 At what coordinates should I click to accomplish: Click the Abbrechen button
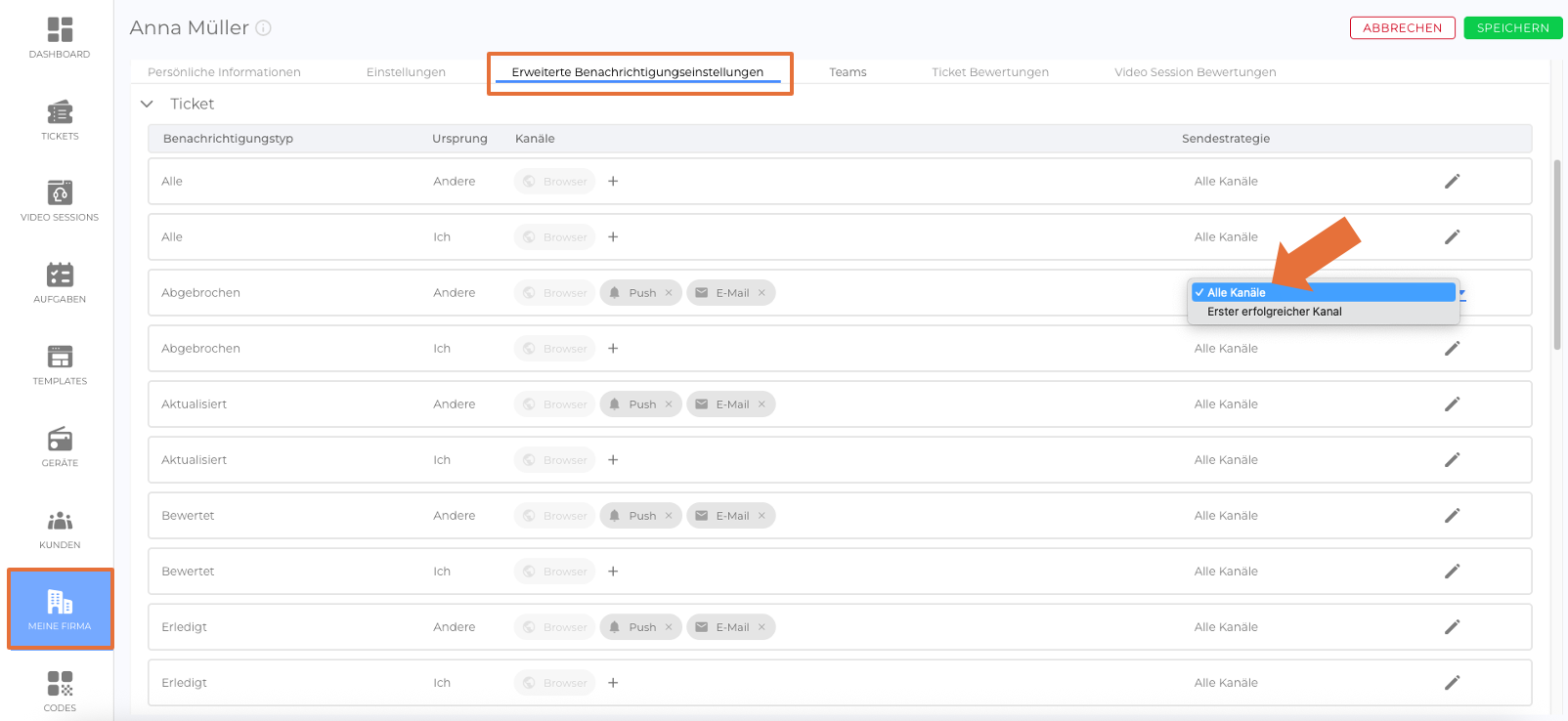click(1402, 28)
